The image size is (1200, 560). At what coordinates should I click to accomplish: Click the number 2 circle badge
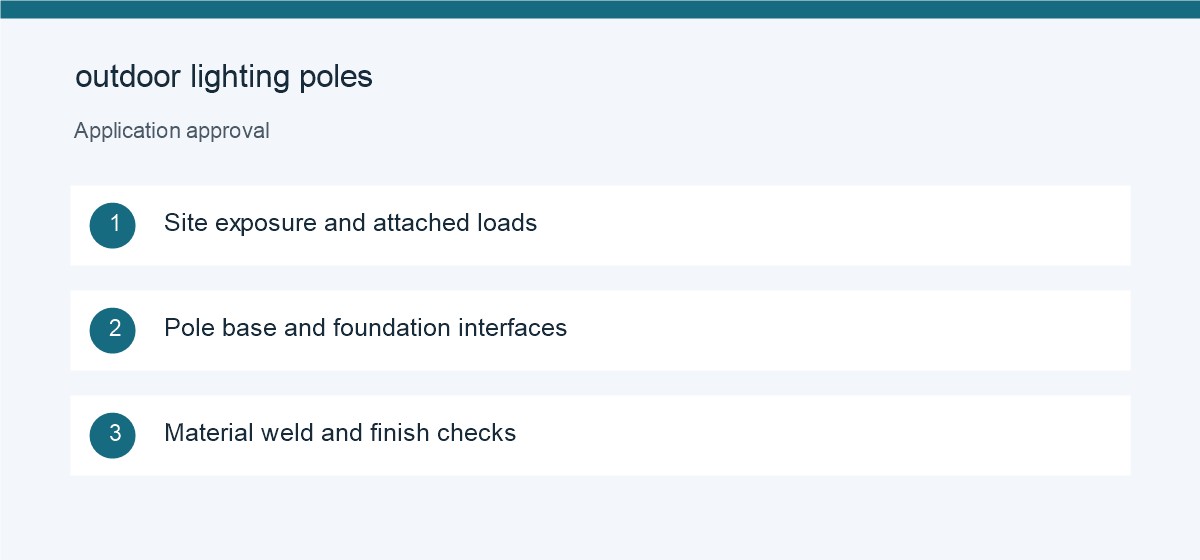point(112,330)
